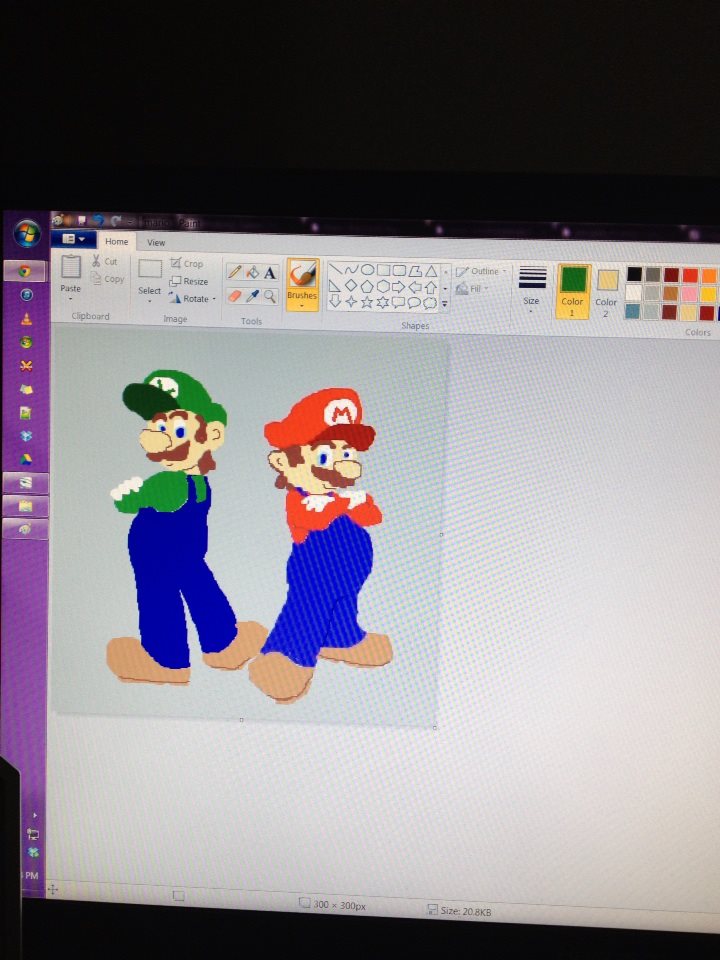
Task: Open Google Drive from the taskbar
Action: 26,459
